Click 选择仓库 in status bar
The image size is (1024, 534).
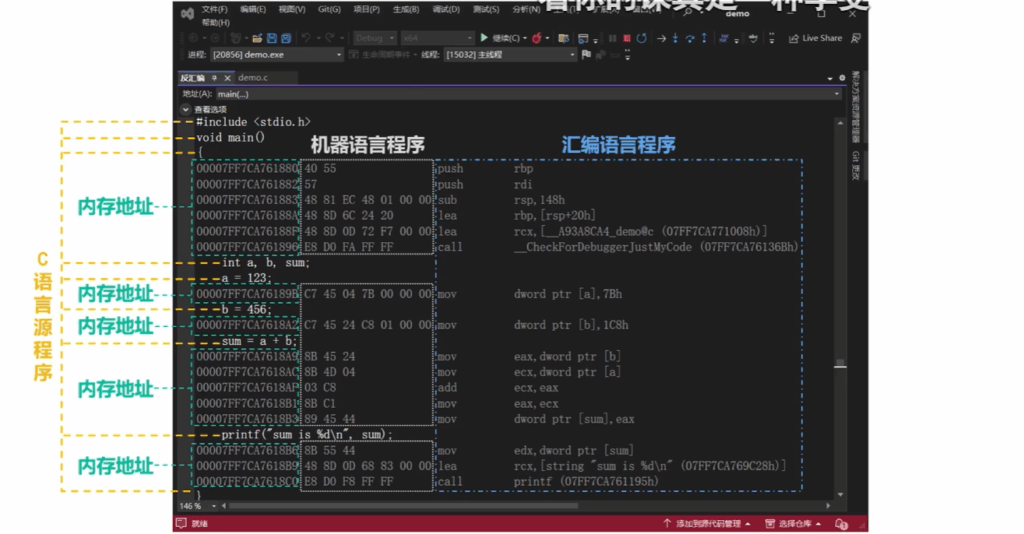(x=793, y=523)
